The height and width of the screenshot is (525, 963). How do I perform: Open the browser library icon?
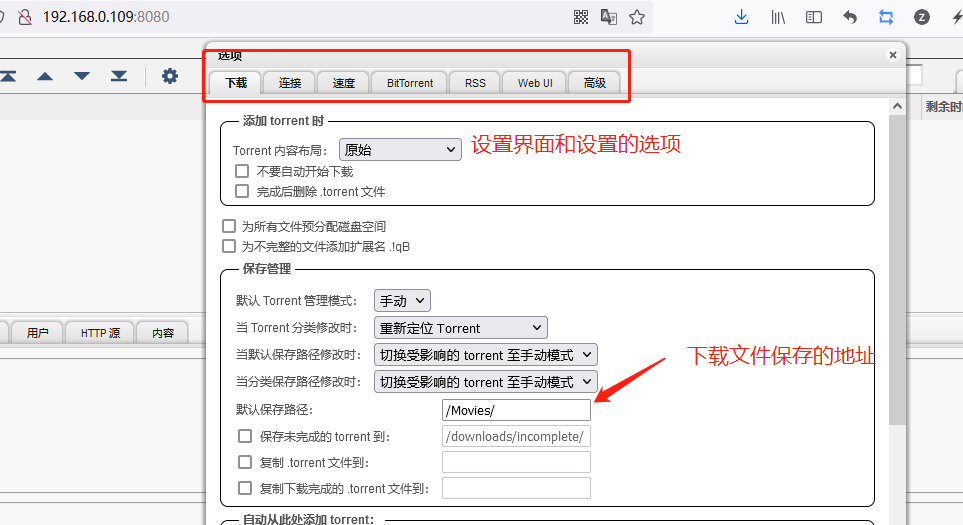[778, 17]
